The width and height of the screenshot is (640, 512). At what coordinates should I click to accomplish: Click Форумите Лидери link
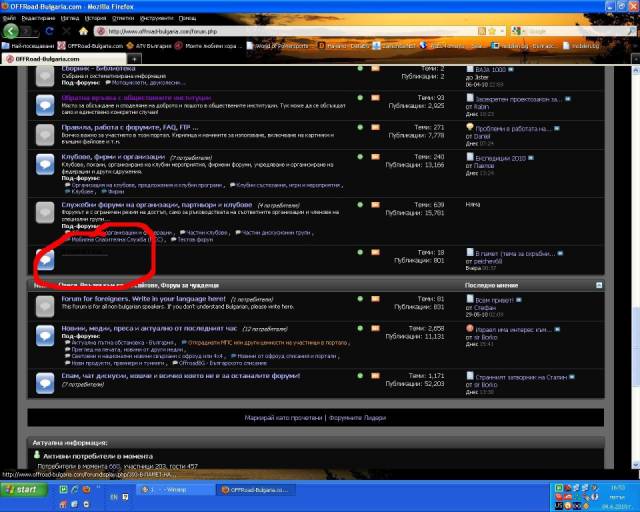[357, 418]
